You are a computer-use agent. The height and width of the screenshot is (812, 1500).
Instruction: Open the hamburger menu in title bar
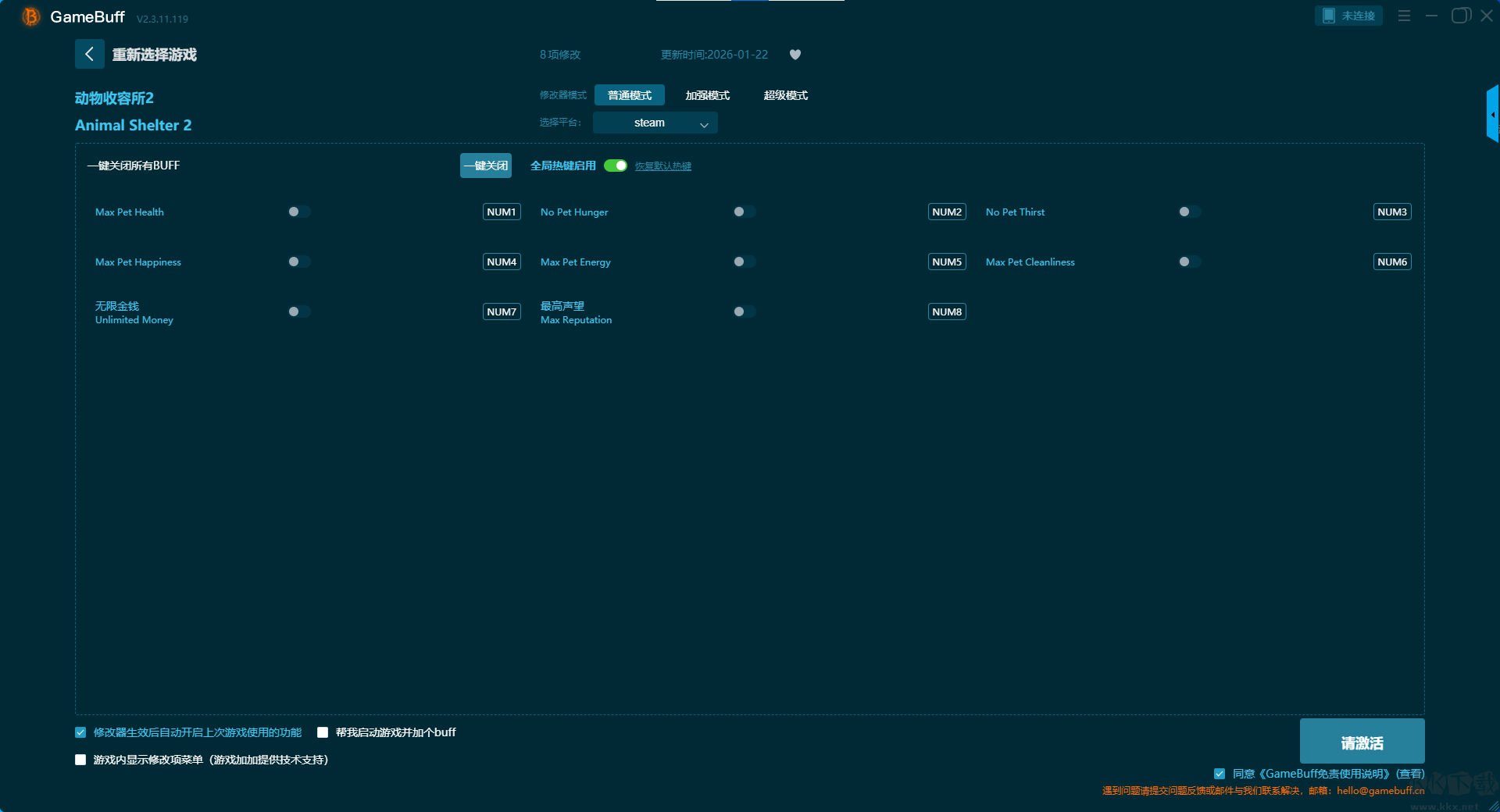[x=1404, y=16]
